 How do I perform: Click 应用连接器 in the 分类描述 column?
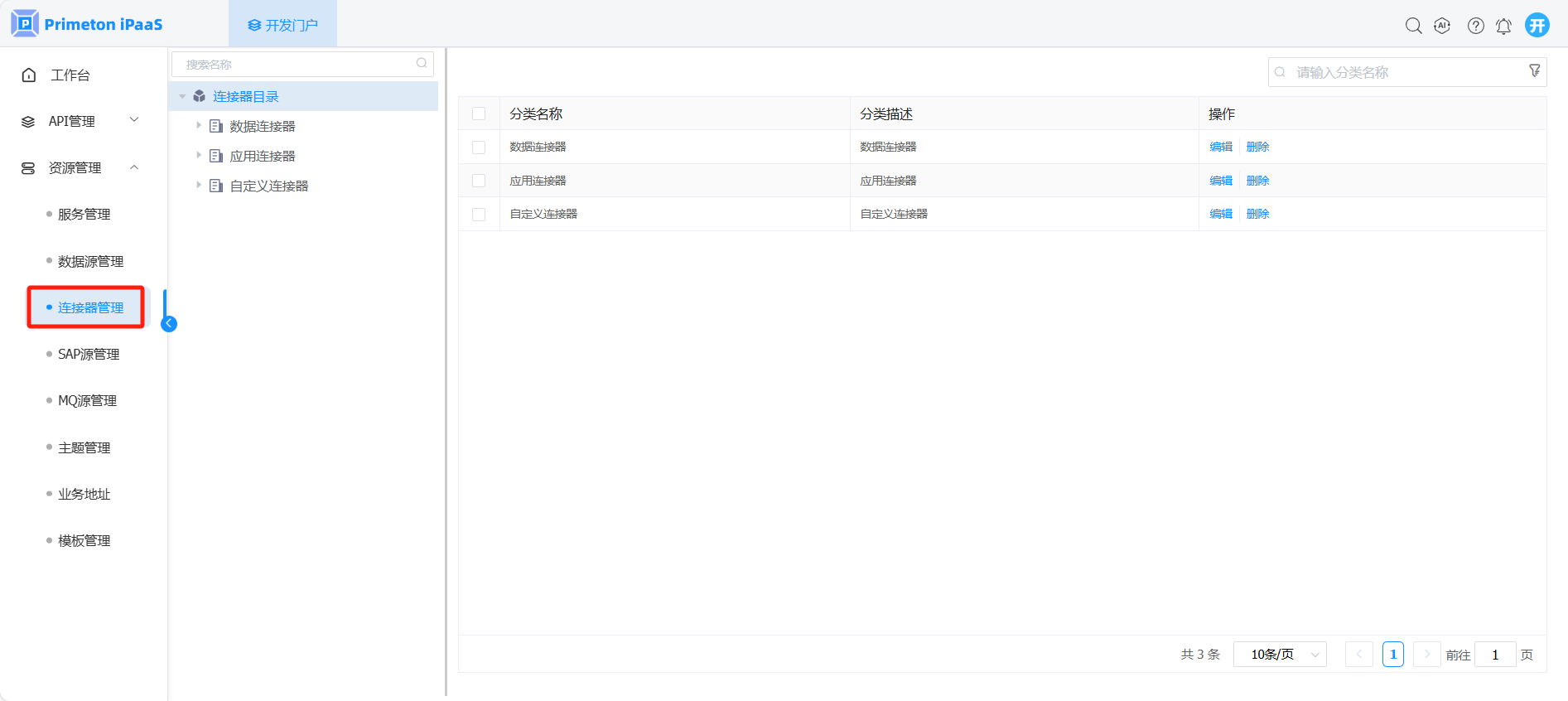pyautogui.click(x=888, y=181)
